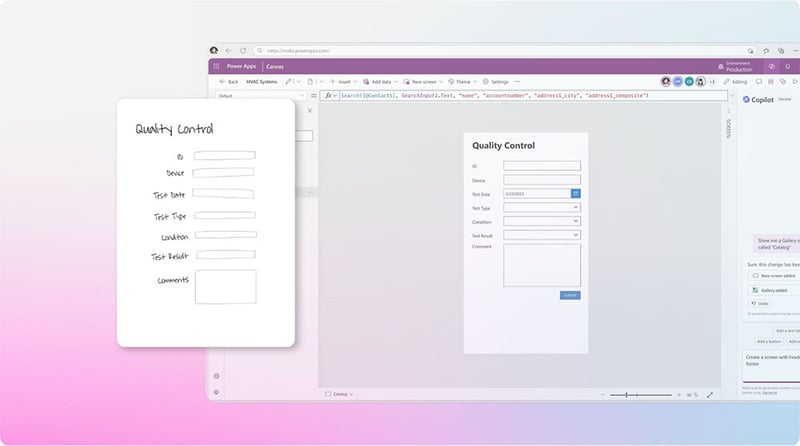The width and height of the screenshot is (800, 446).
Task: Open the Insert menu
Action: pos(343,82)
